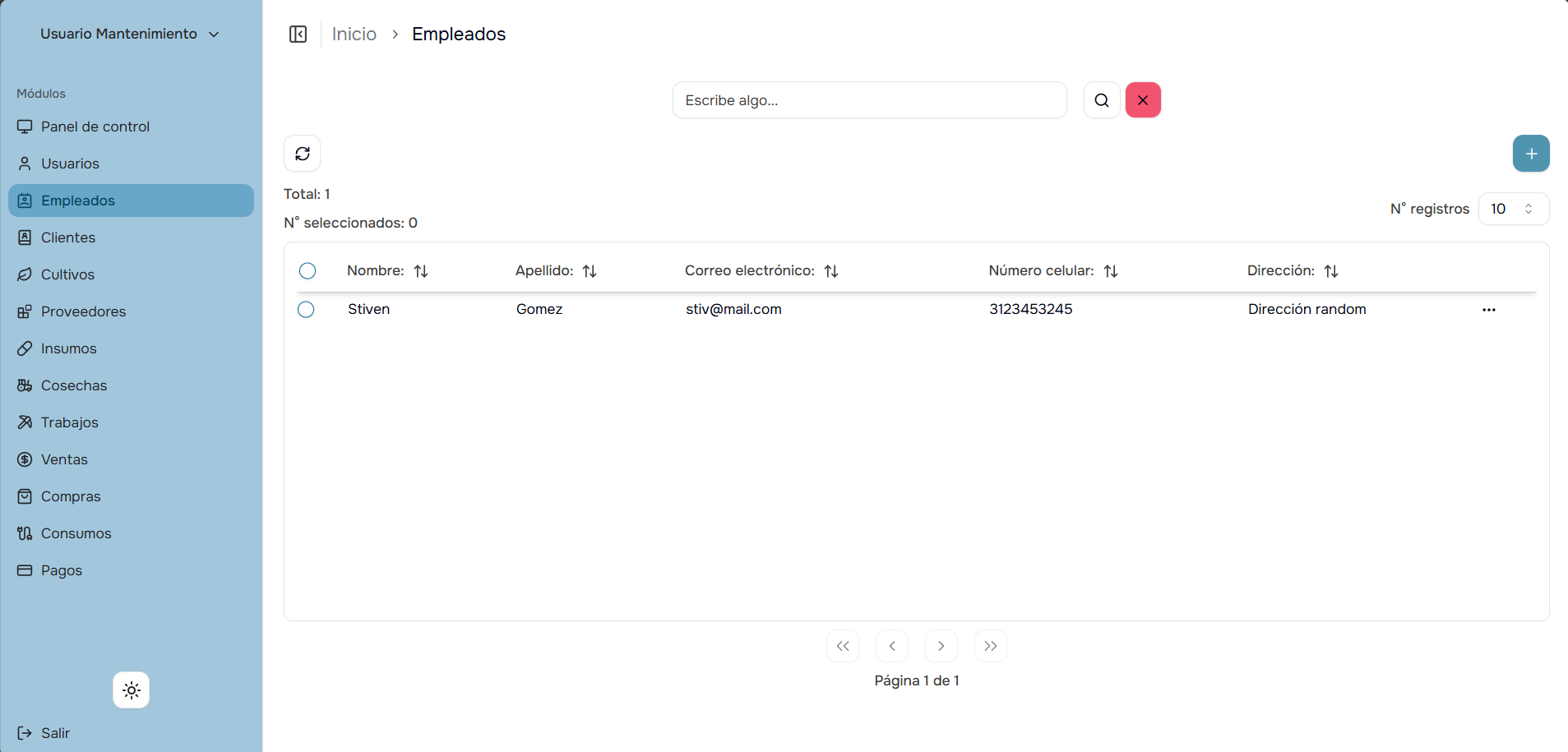This screenshot has height=752, width=1568.
Task: Open row actions menu for Stiven
Action: tap(1488, 310)
